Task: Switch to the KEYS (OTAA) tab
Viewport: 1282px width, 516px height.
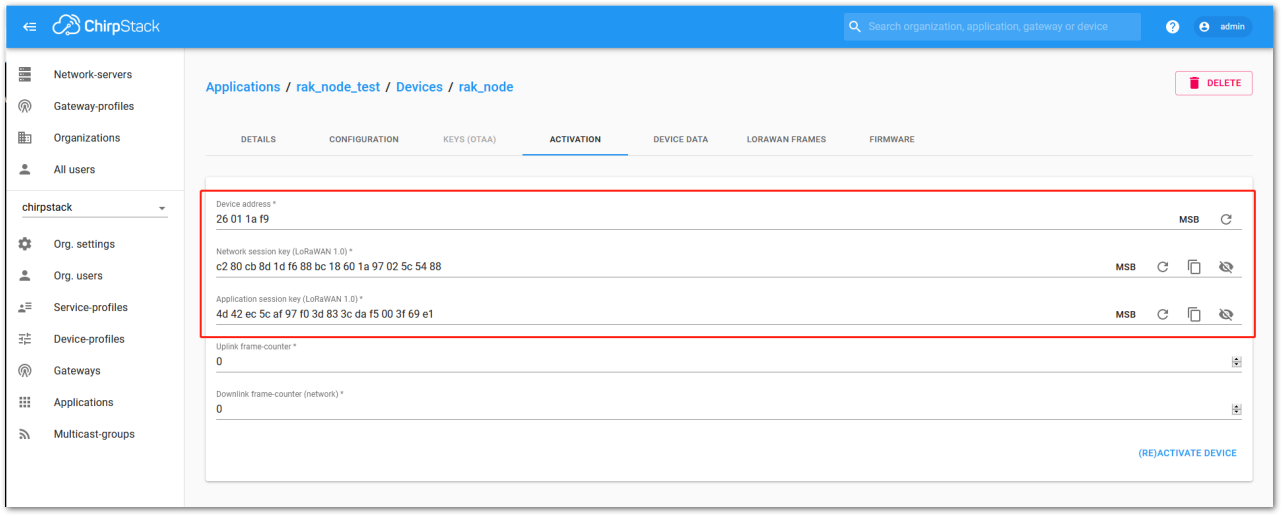Action: pyautogui.click(x=470, y=139)
